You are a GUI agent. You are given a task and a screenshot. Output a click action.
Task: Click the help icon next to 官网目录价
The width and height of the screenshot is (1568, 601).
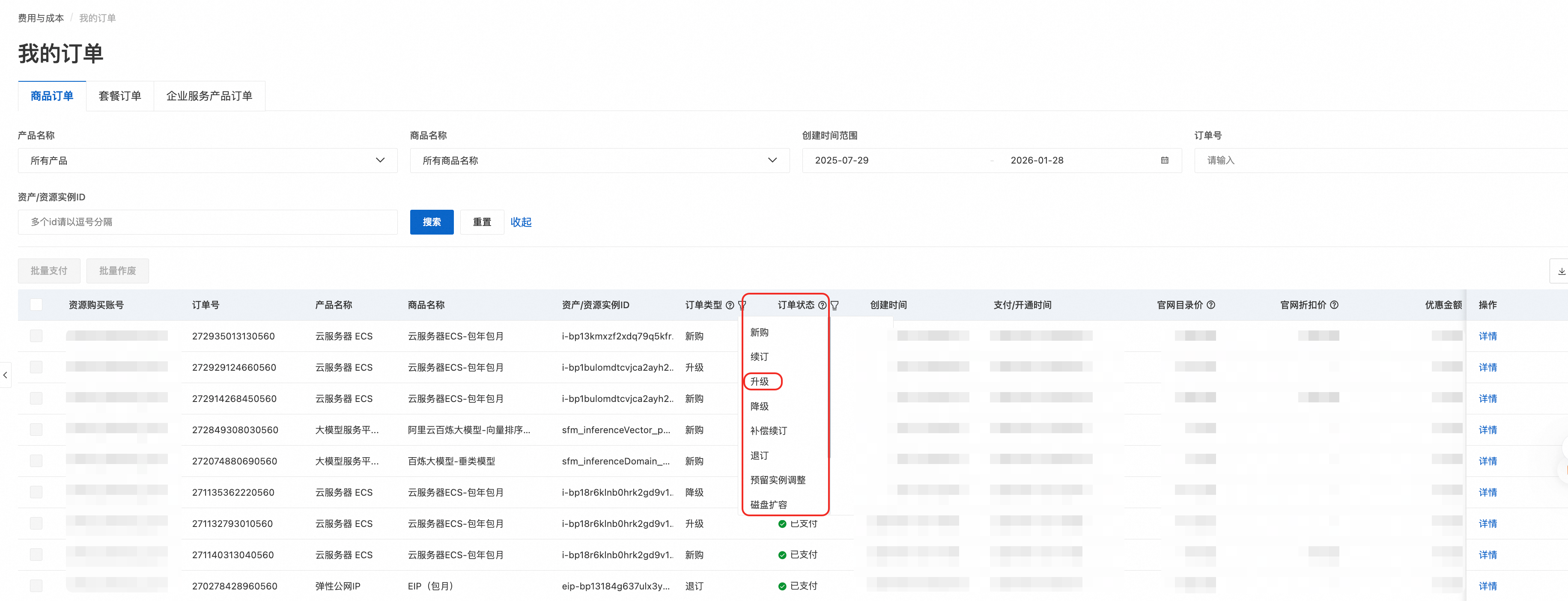[x=1211, y=305]
